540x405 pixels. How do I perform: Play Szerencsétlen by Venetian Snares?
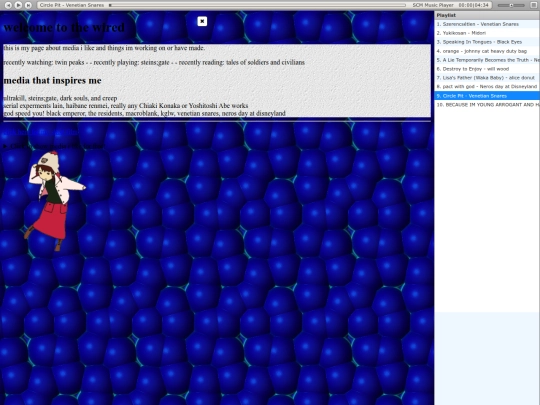(487, 24)
